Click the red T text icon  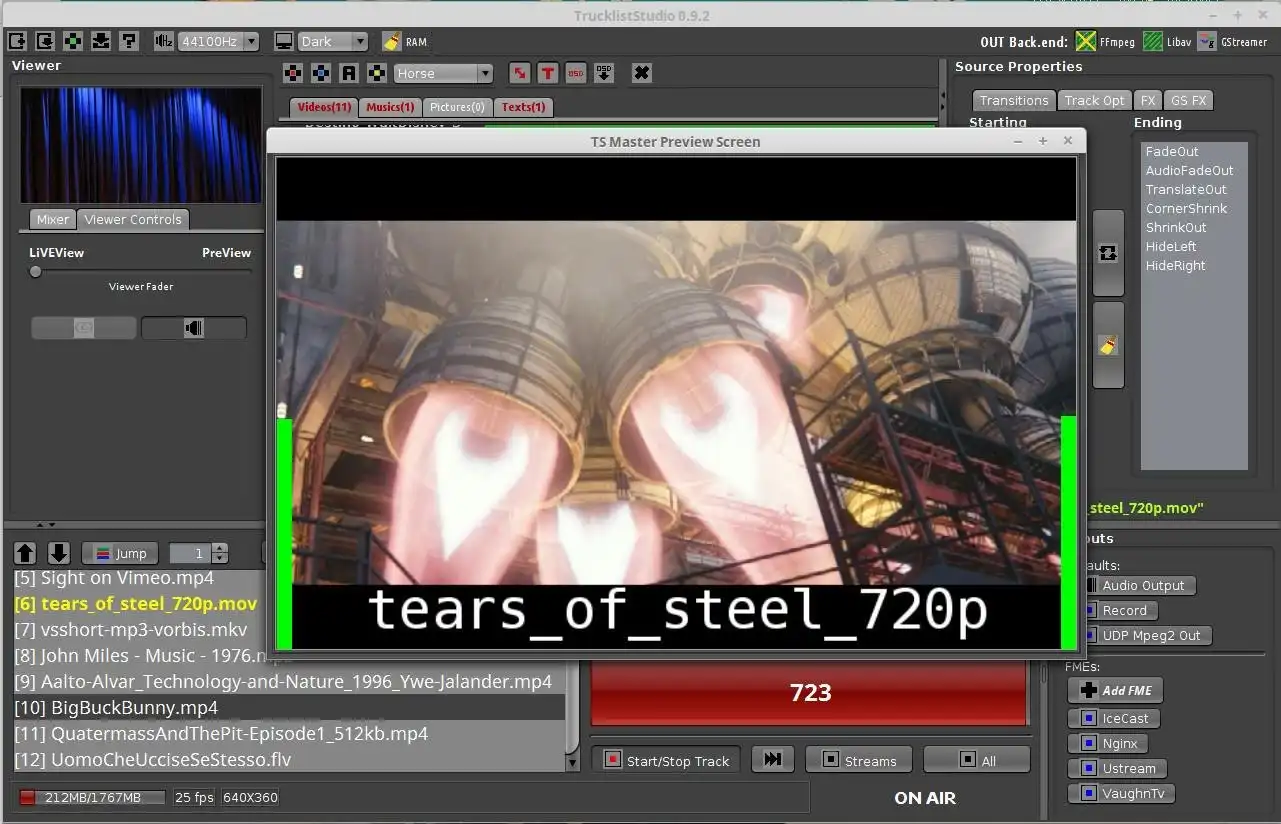point(547,73)
